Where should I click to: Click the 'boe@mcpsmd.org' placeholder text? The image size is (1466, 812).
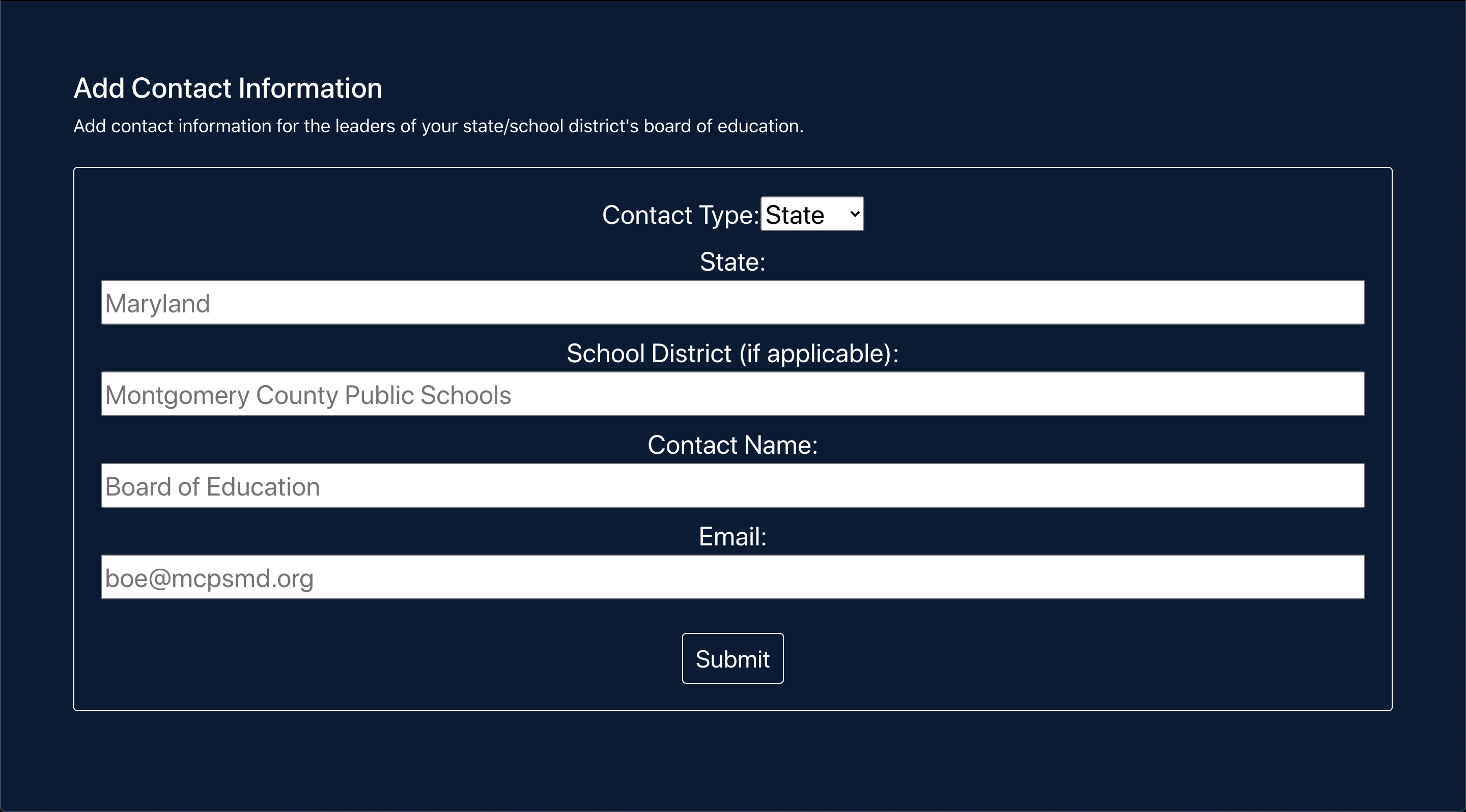tap(209, 579)
